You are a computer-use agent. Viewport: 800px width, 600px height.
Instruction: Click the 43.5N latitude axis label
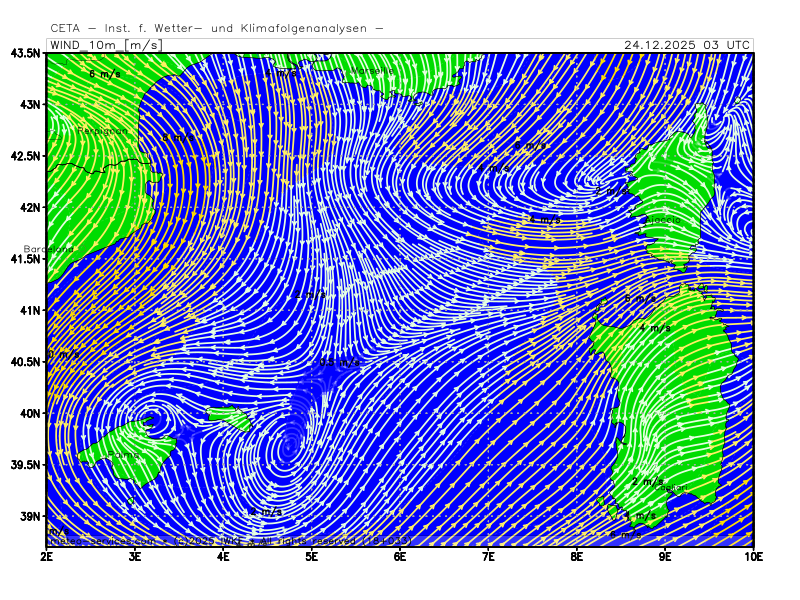[25, 53]
